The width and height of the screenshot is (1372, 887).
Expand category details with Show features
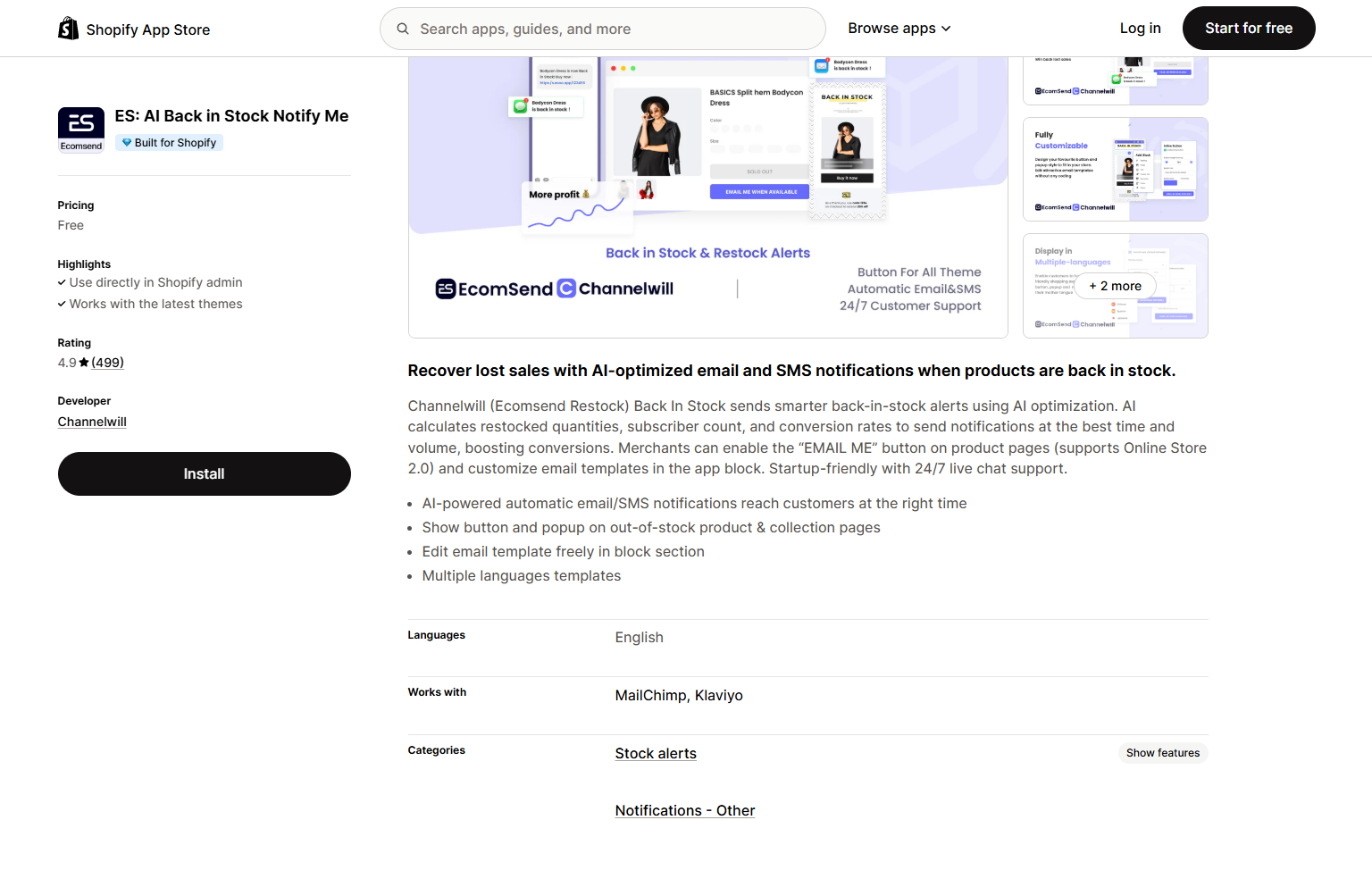1162,753
